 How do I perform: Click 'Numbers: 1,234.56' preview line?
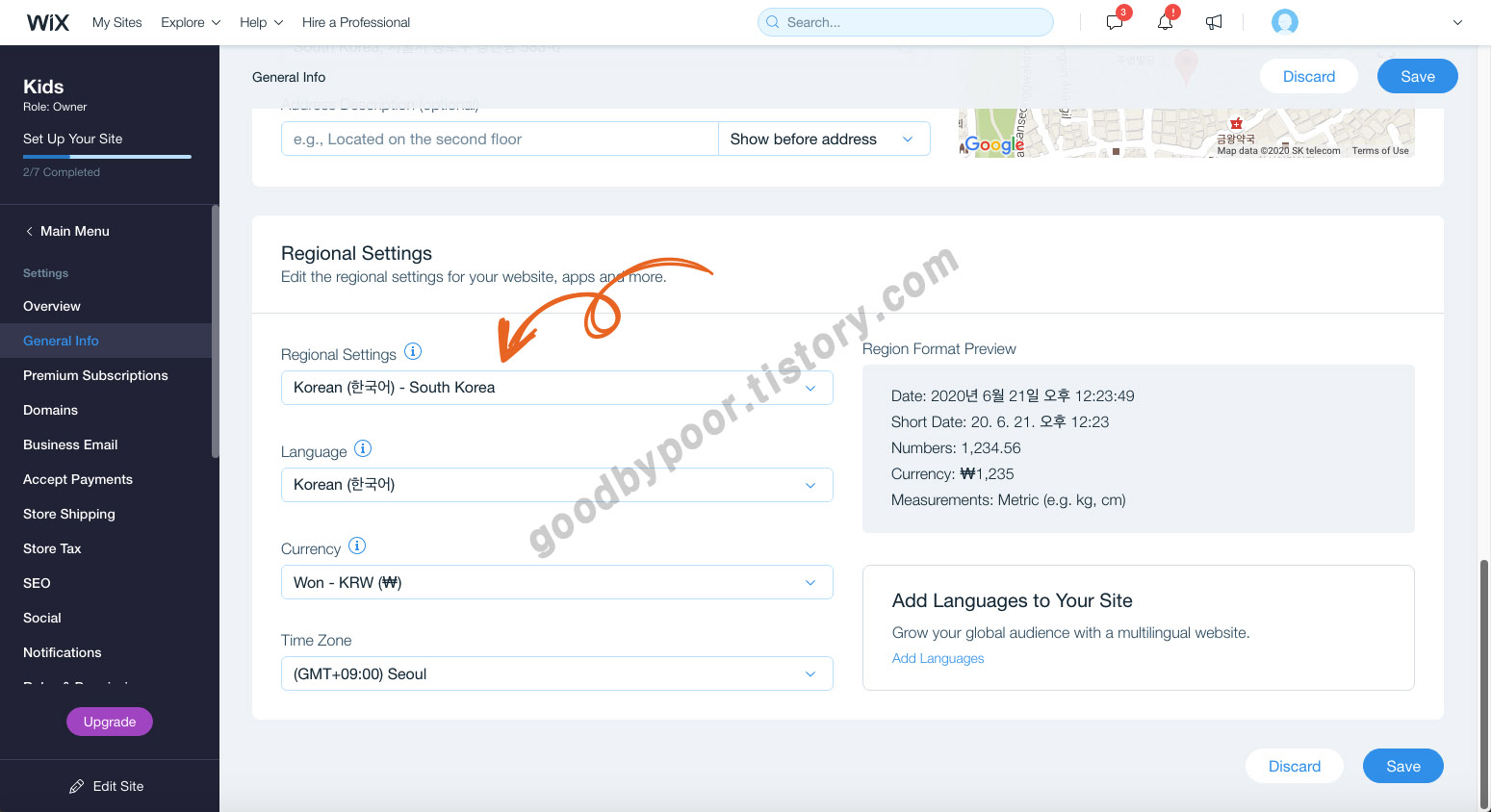tap(956, 447)
